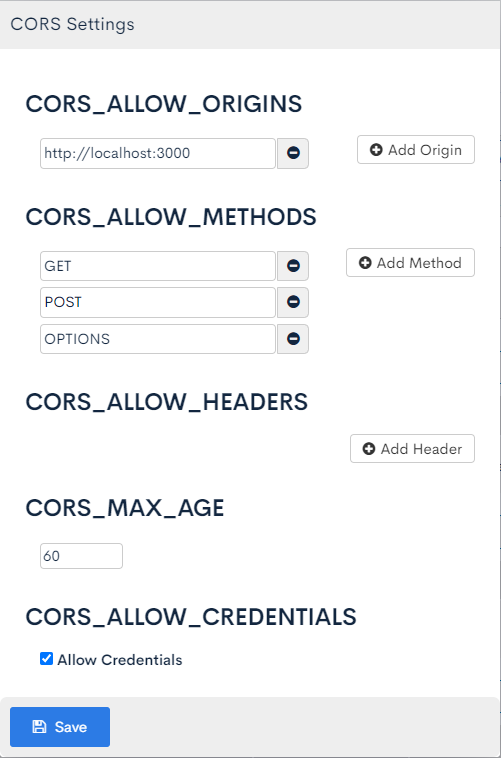Delete the POST method using minus icon
Viewport: 501px width, 758px height.
(293, 302)
